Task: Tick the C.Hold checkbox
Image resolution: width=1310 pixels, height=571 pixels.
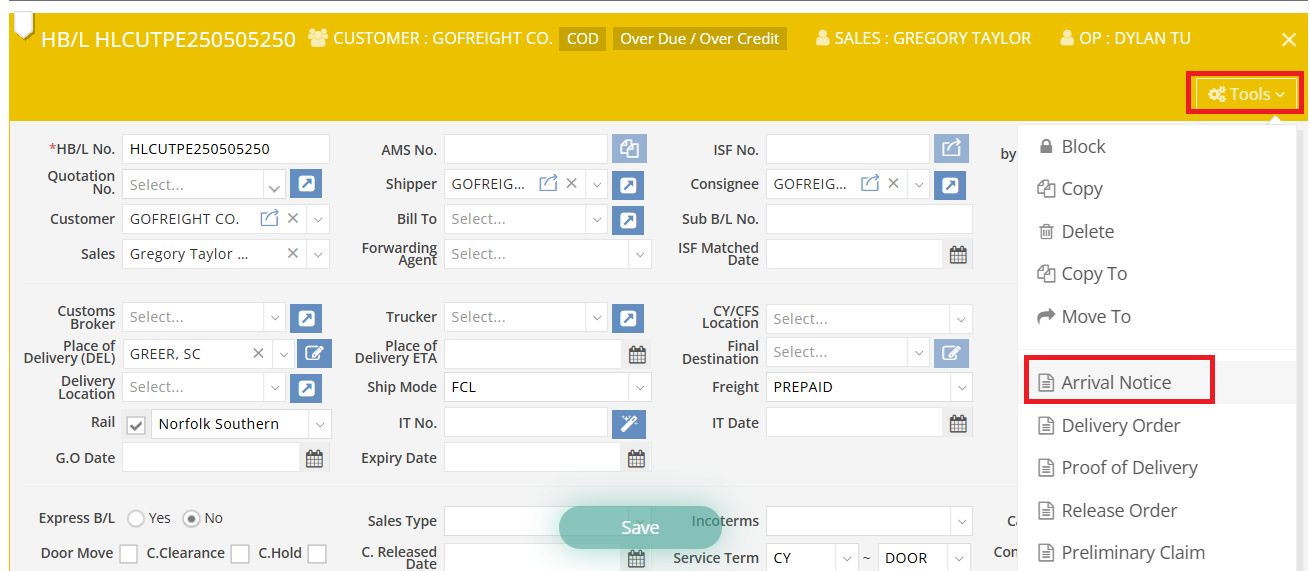Action: click(x=317, y=554)
